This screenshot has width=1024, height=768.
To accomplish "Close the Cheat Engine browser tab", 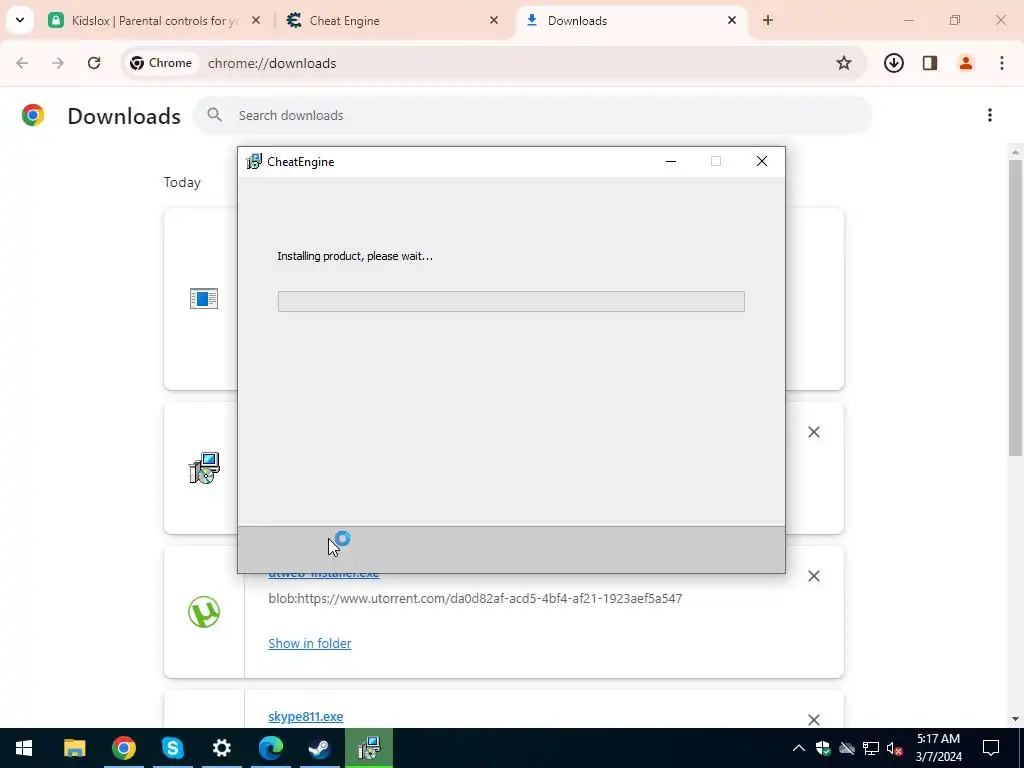I will click(x=494, y=20).
